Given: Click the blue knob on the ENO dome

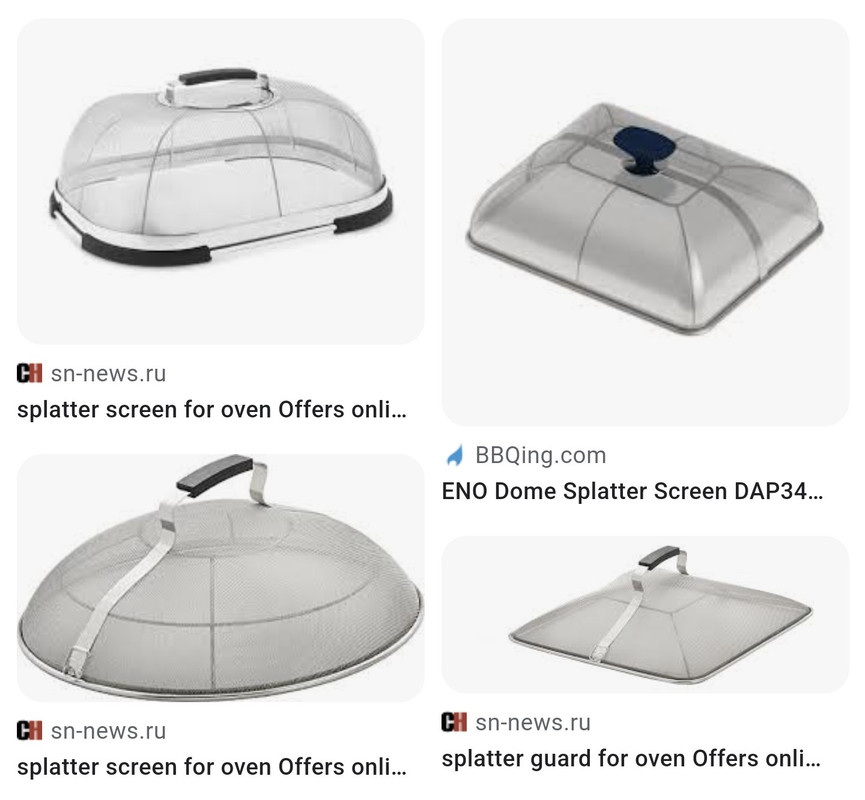Looking at the screenshot, I should (x=644, y=147).
